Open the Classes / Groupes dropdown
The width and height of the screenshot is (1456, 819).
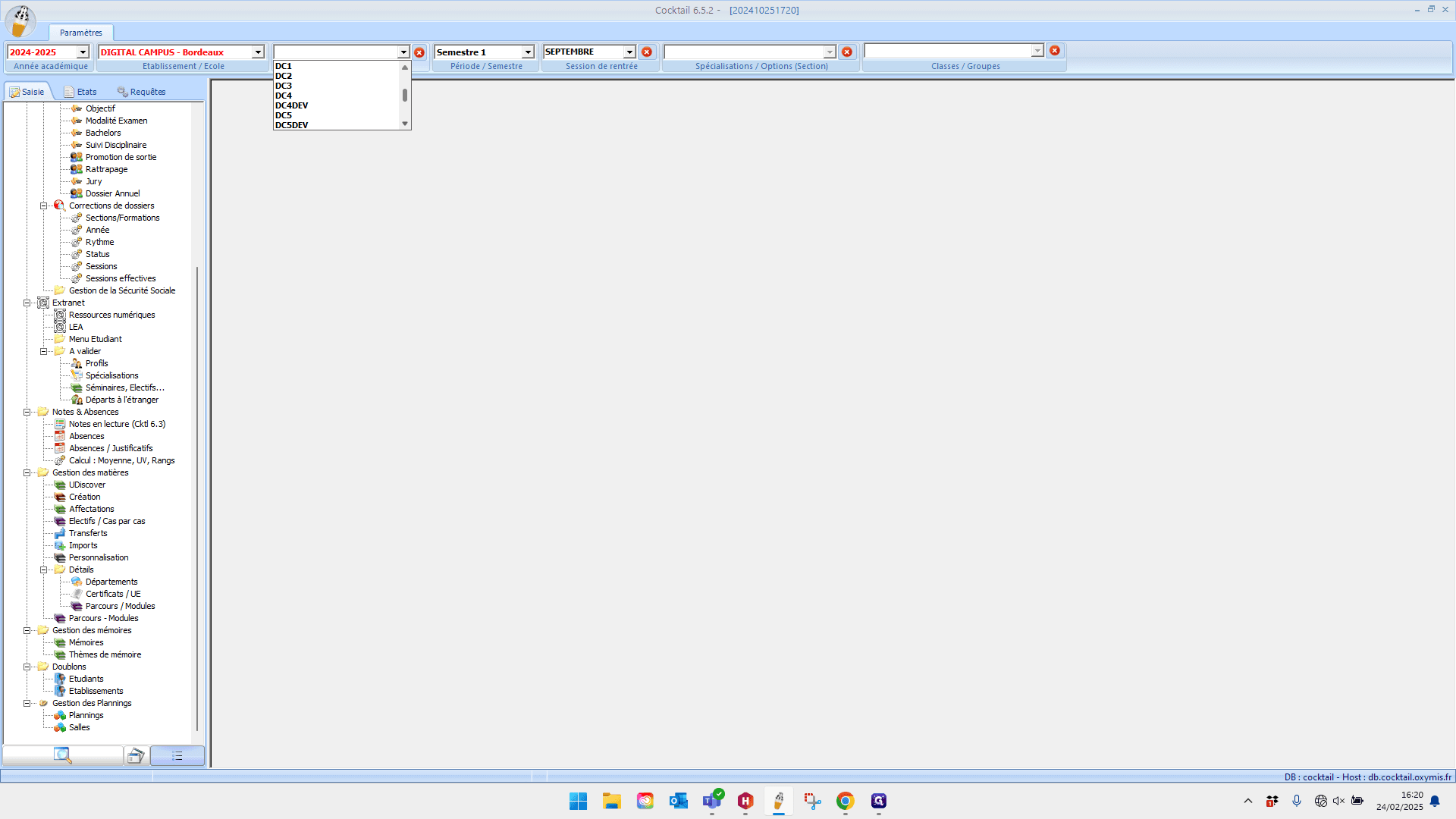coord(1037,51)
